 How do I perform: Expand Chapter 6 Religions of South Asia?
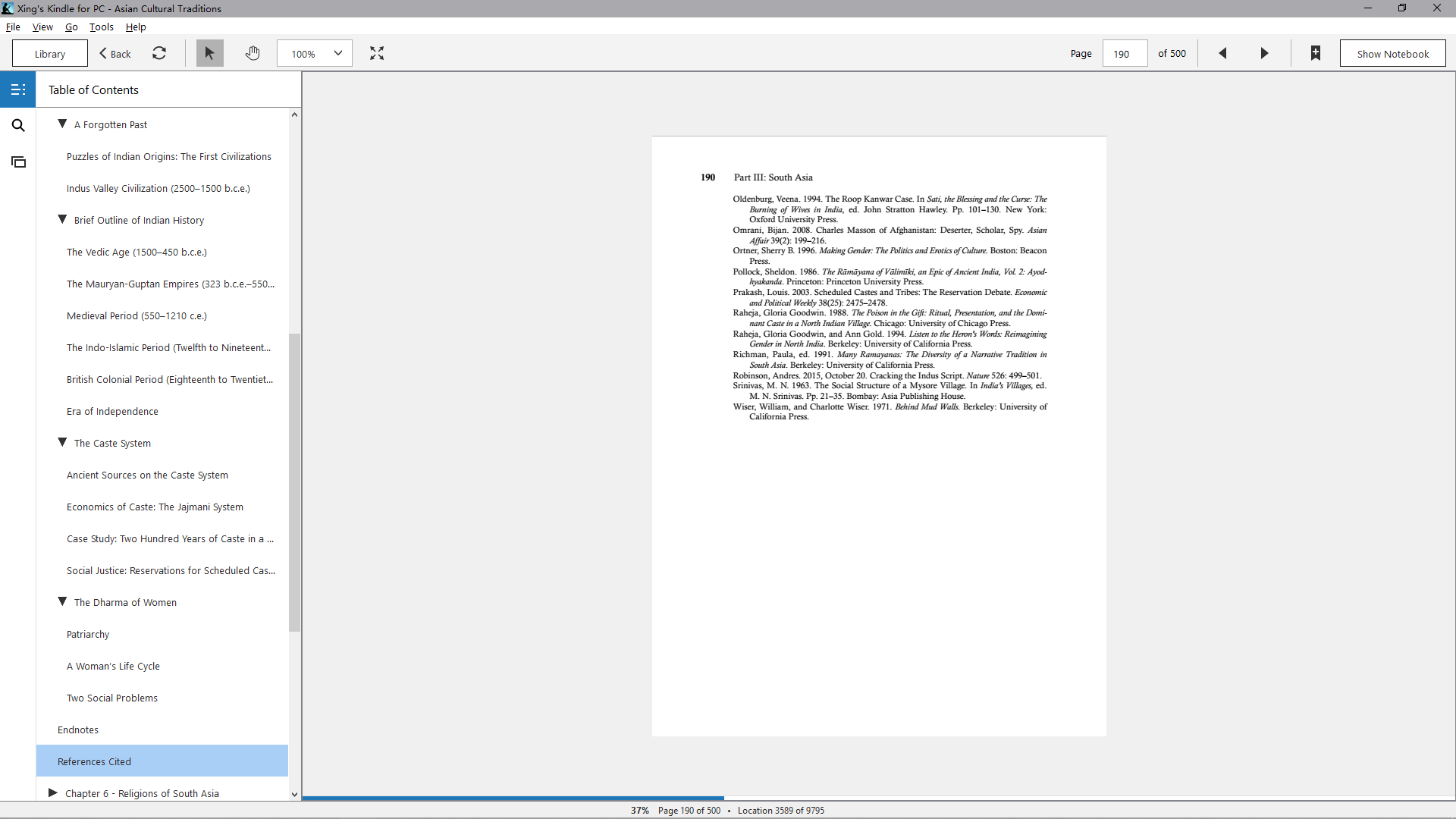tap(53, 792)
